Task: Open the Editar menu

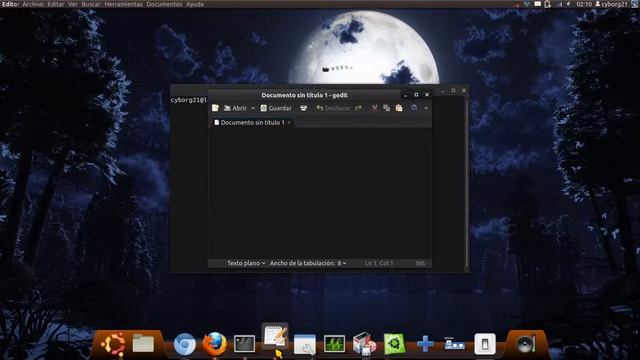Action: click(x=56, y=4)
